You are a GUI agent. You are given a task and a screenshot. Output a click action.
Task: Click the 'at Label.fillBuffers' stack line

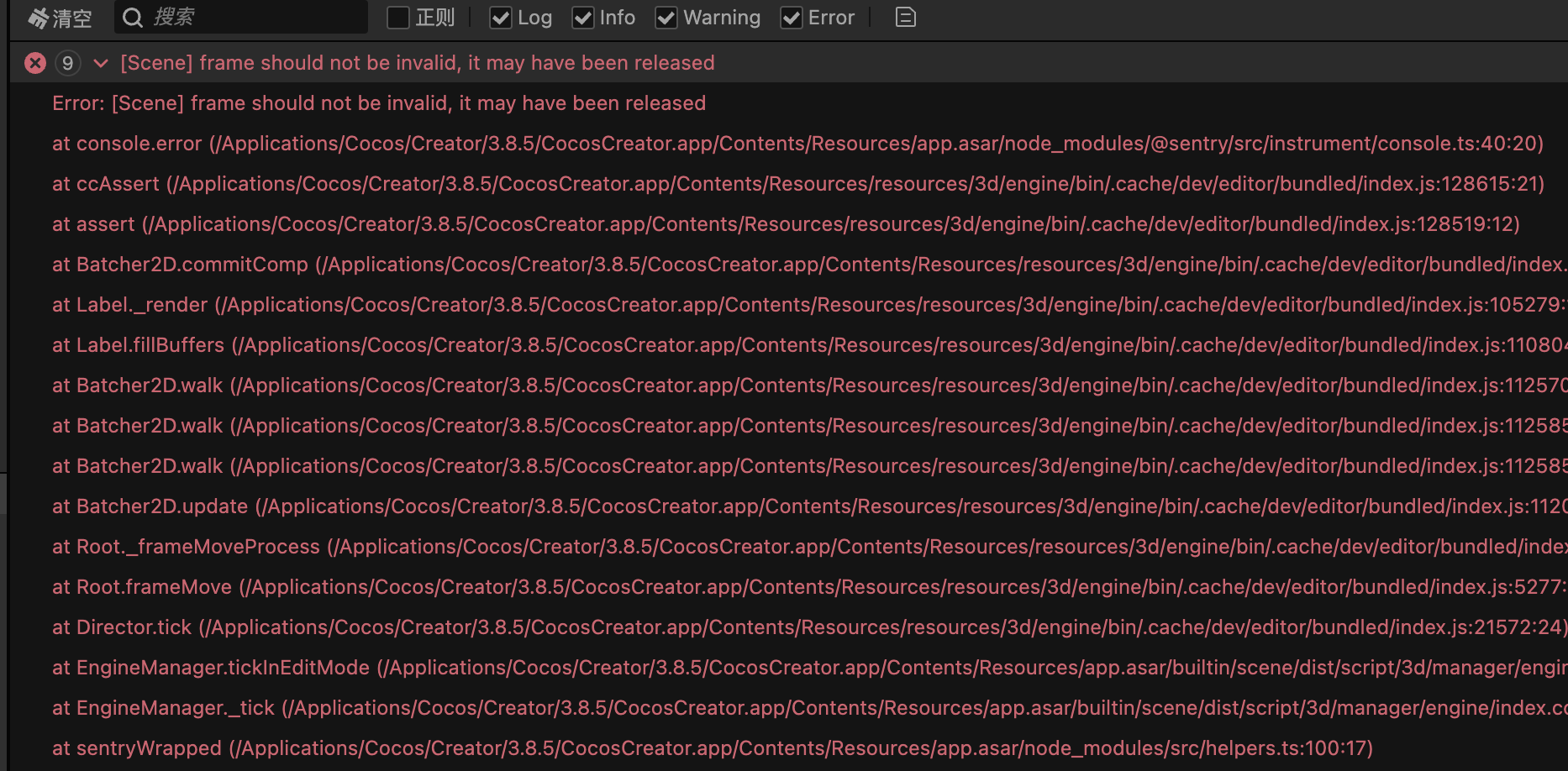click(810, 345)
